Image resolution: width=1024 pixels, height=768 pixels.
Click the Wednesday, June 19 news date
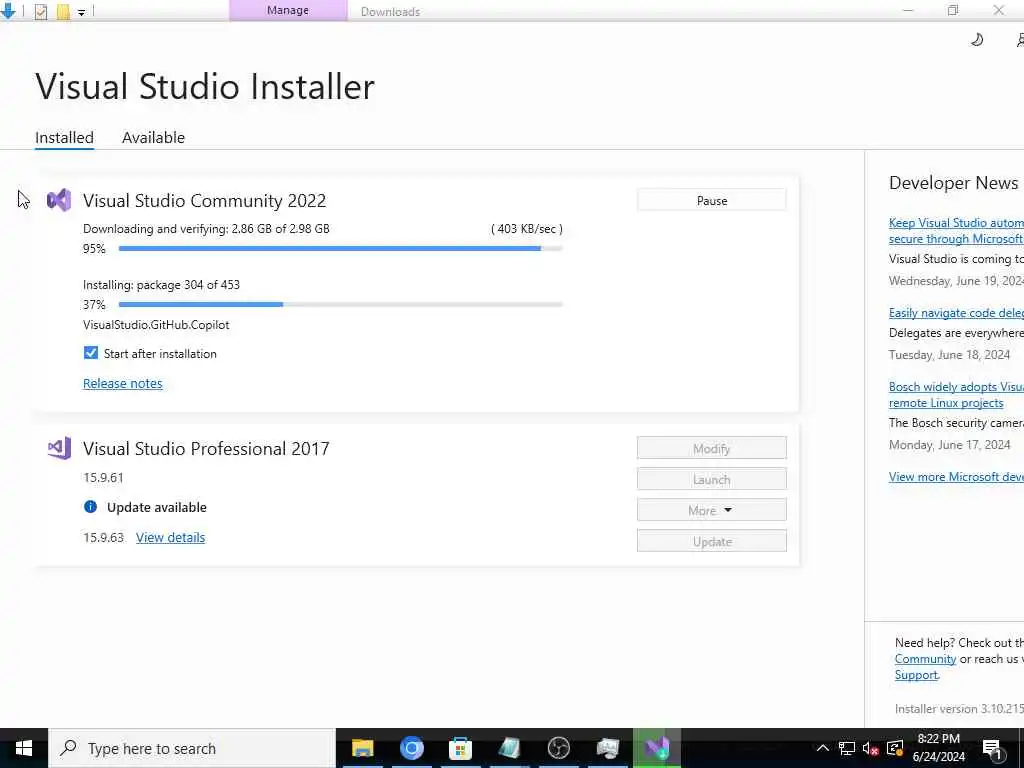(x=956, y=281)
